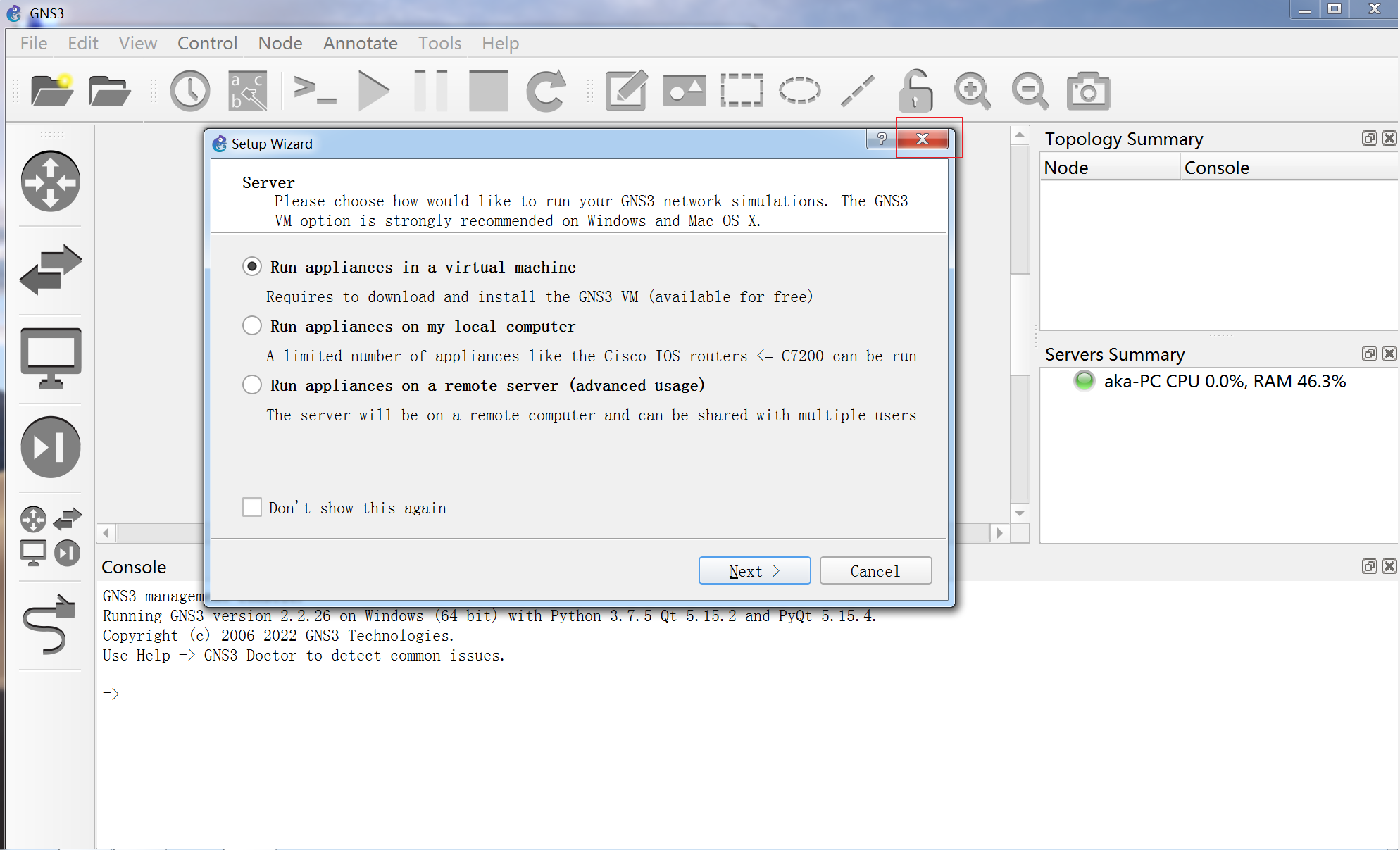This screenshot has width=1400, height=850.
Task: Start all nodes with play icon
Action: tap(373, 91)
